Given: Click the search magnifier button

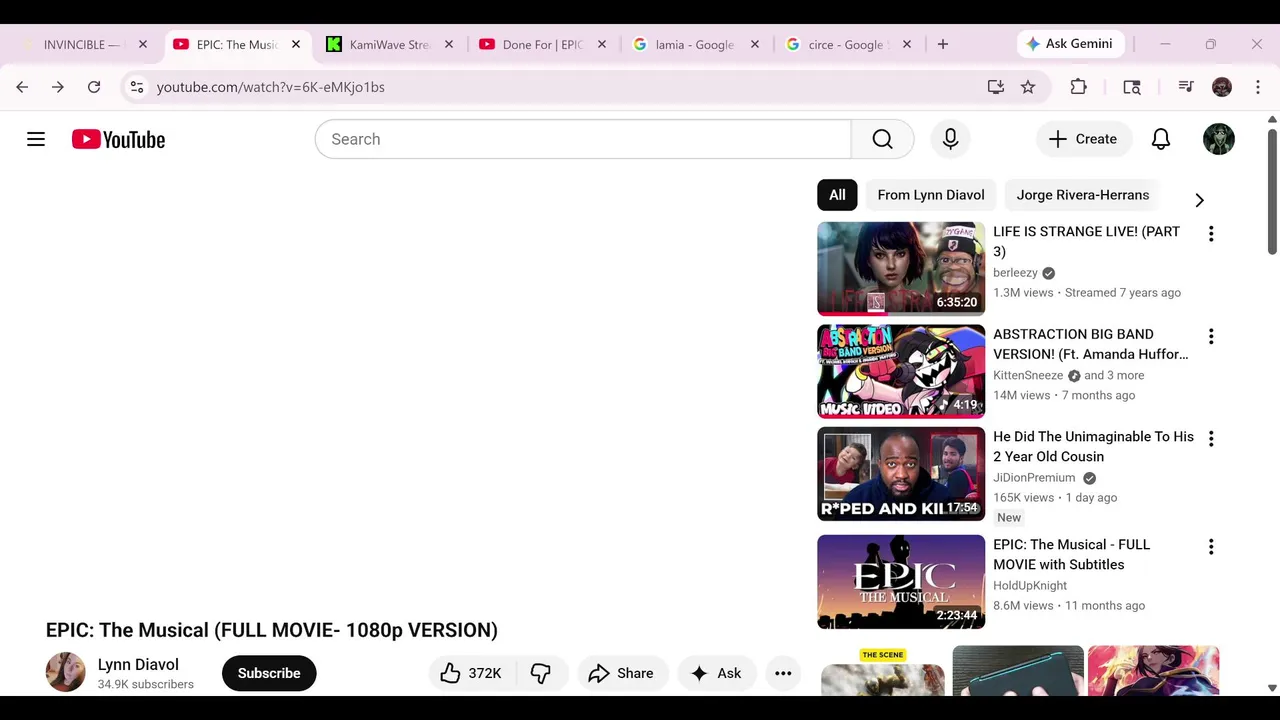Looking at the screenshot, I should click(x=882, y=139).
